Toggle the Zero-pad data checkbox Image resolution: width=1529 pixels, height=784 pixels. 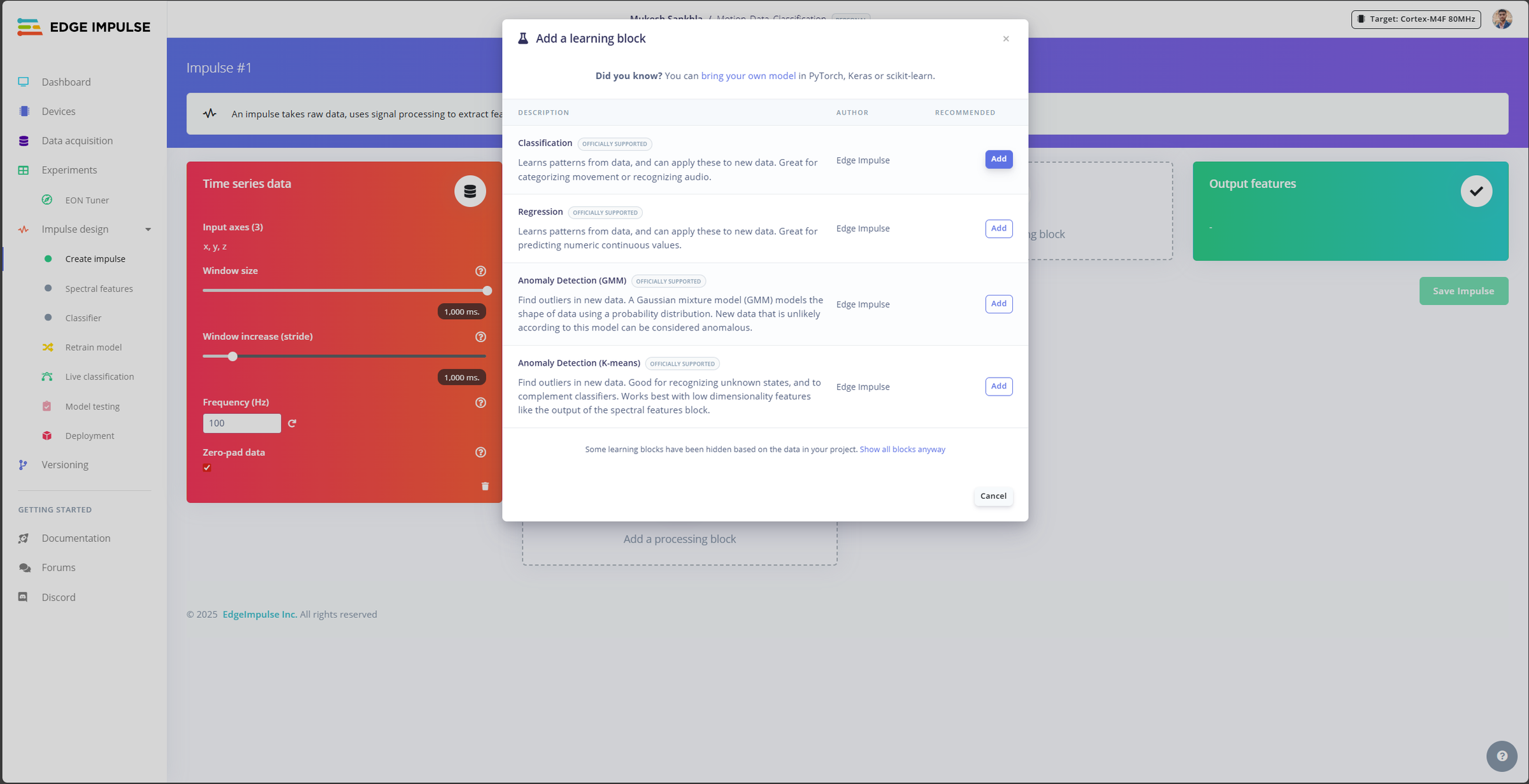coord(207,467)
